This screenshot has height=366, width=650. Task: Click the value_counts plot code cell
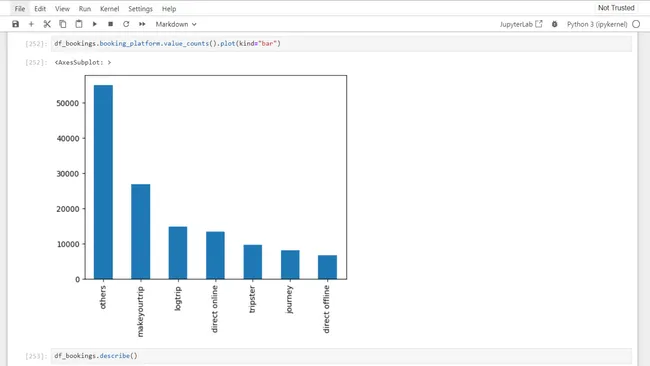(341, 44)
